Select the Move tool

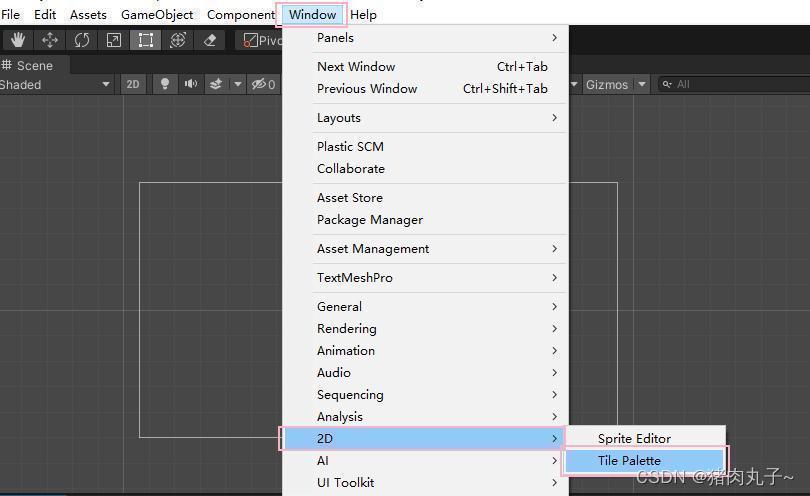click(x=50, y=40)
